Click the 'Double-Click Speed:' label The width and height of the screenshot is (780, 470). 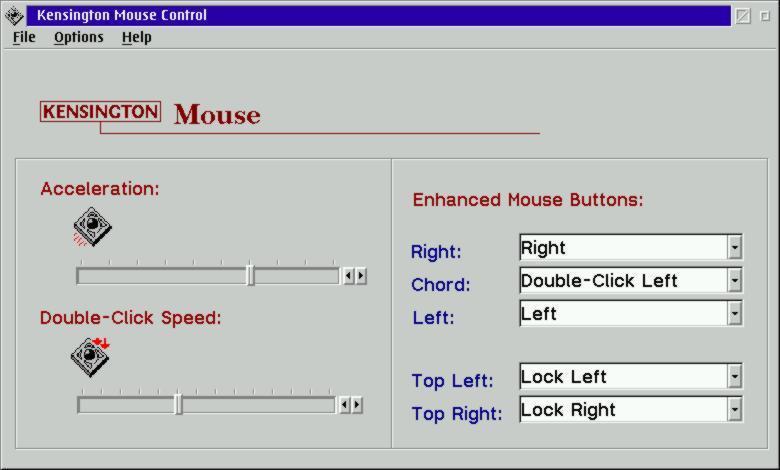130,318
